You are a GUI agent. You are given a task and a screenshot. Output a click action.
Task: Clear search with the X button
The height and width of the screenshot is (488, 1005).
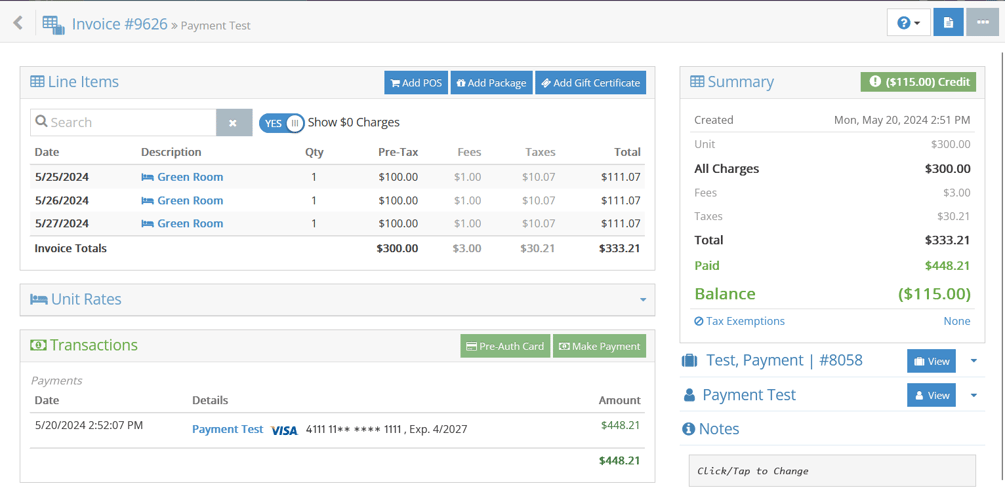(x=233, y=122)
